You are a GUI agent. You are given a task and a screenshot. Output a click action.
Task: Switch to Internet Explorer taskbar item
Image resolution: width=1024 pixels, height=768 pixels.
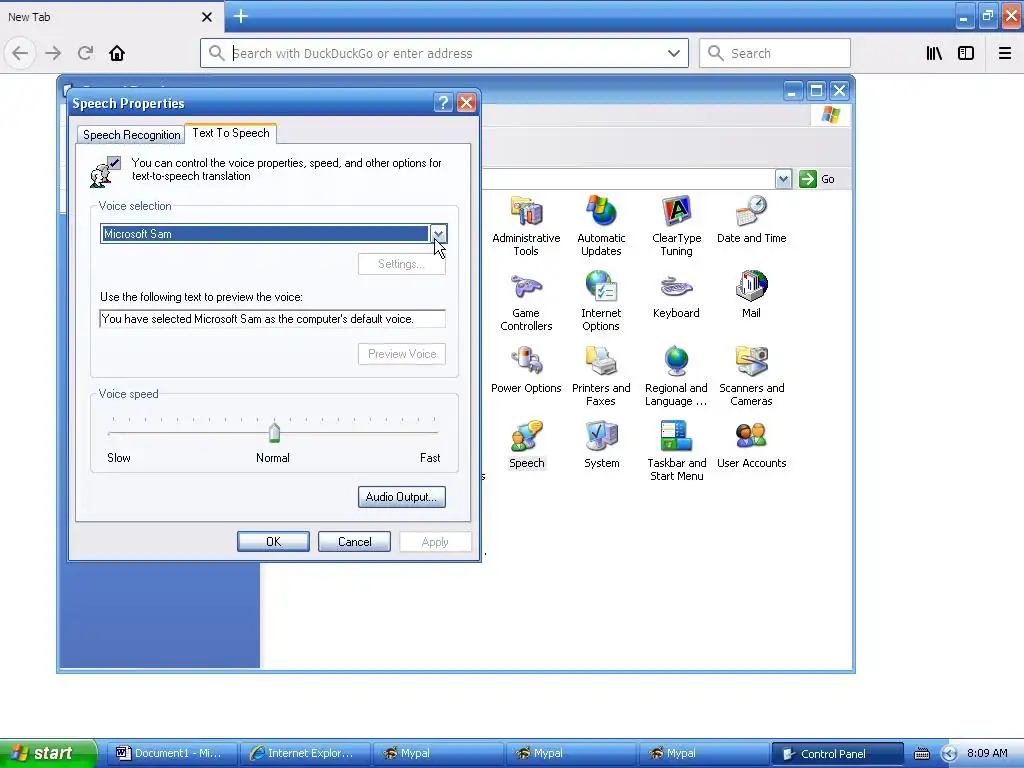pyautogui.click(x=304, y=754)
